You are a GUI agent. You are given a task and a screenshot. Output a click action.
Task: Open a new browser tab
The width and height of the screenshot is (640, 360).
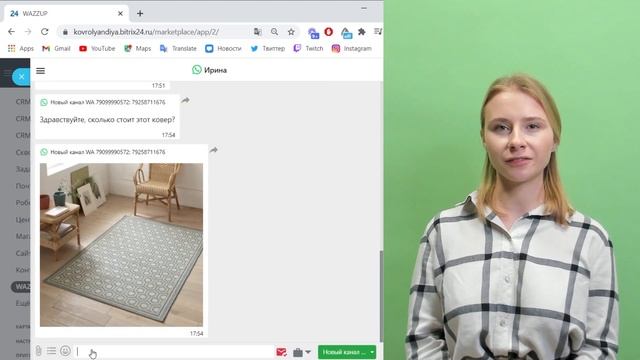click(140, 13)
